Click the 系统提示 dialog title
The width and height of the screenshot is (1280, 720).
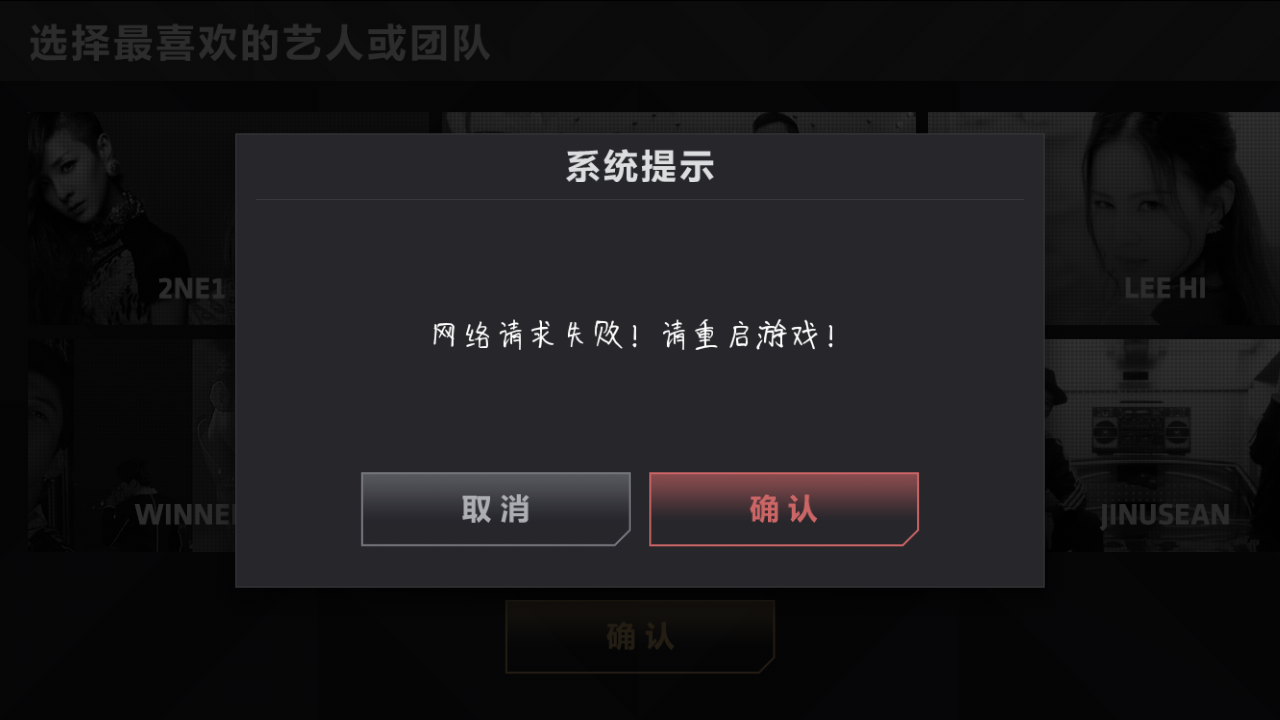click(640, 167)
